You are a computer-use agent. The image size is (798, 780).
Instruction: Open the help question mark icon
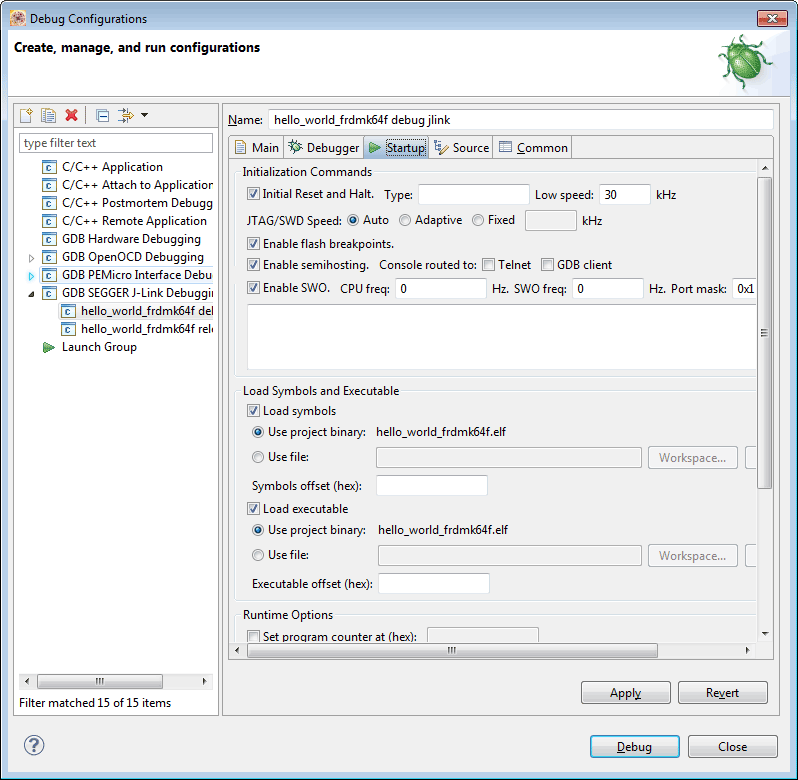(34, 746)
